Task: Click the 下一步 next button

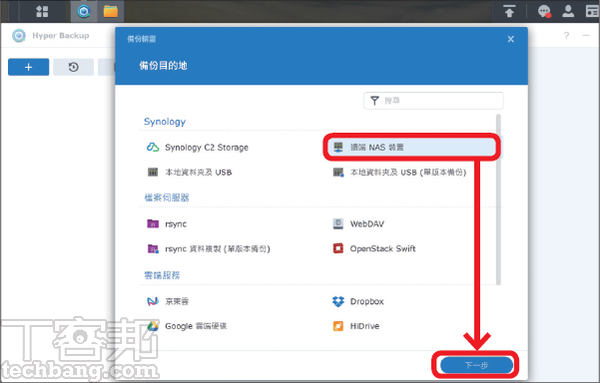Action: coord(476,365)
